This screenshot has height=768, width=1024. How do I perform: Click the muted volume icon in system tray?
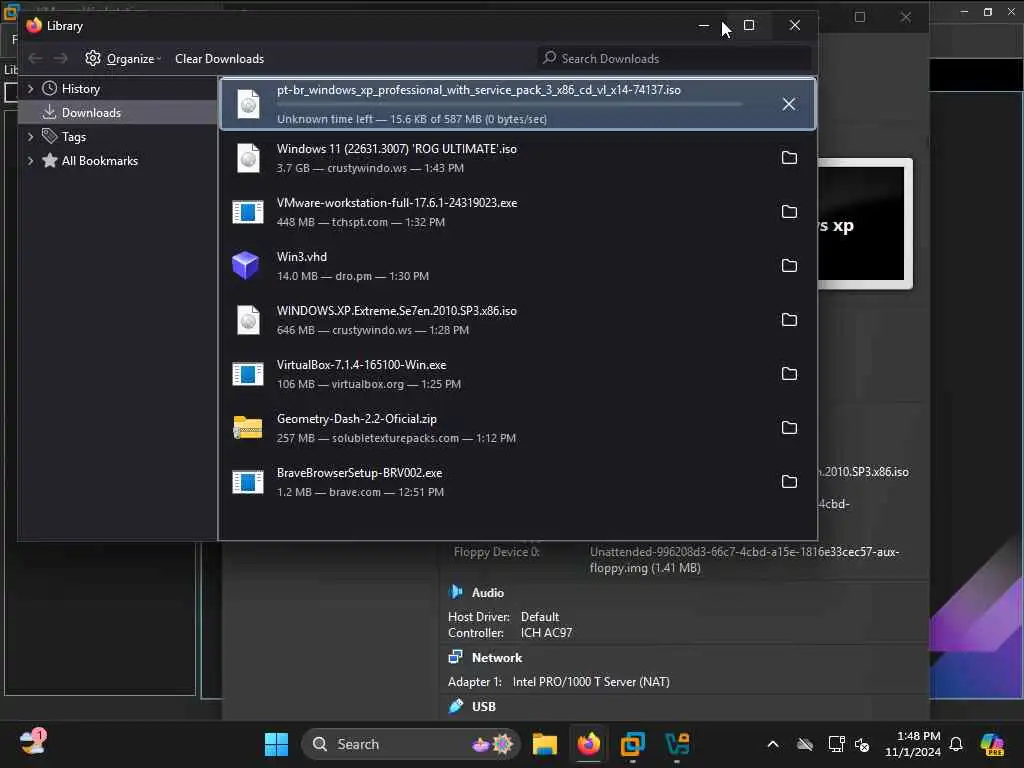[x=862, y=744]
